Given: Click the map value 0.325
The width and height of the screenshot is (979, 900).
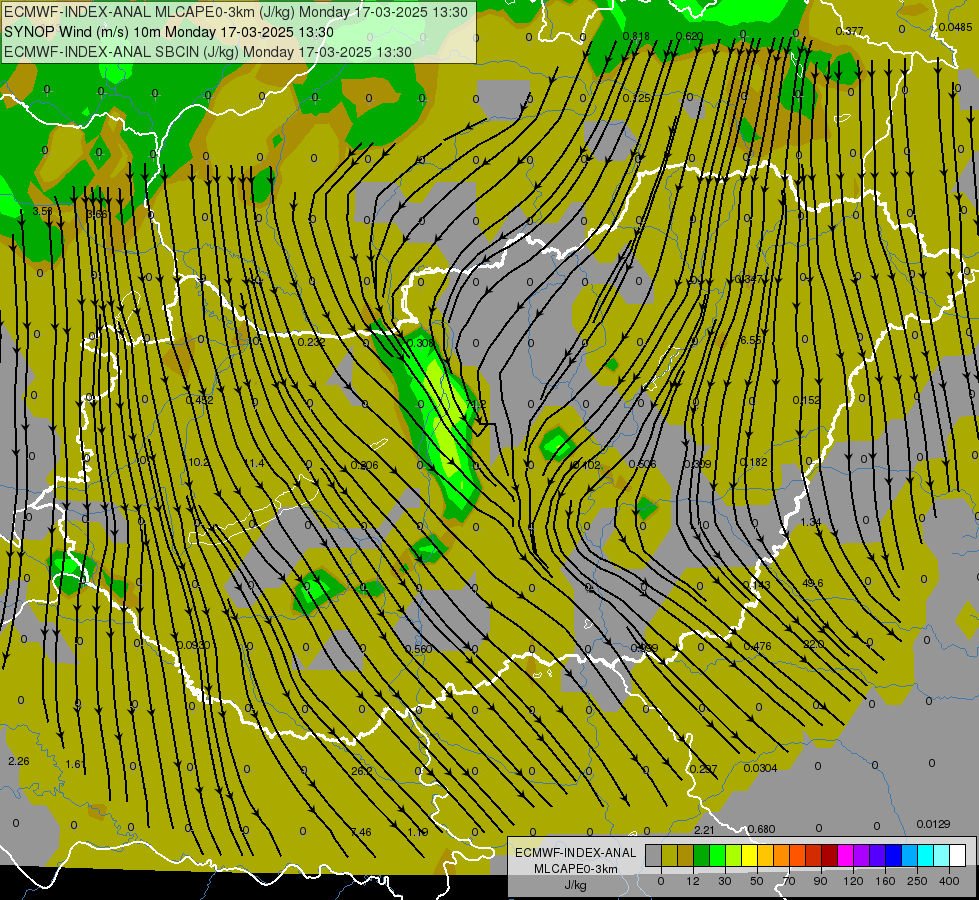Looking at the screenshot, I should tap(636, 98).
